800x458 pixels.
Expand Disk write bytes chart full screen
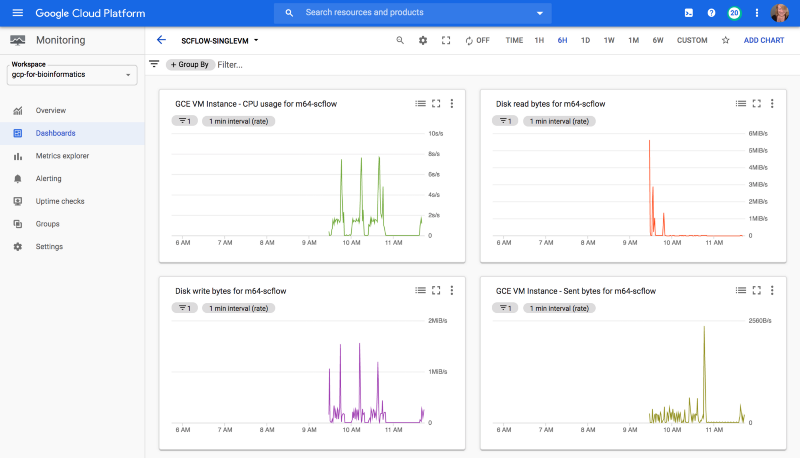coord(436,291)
